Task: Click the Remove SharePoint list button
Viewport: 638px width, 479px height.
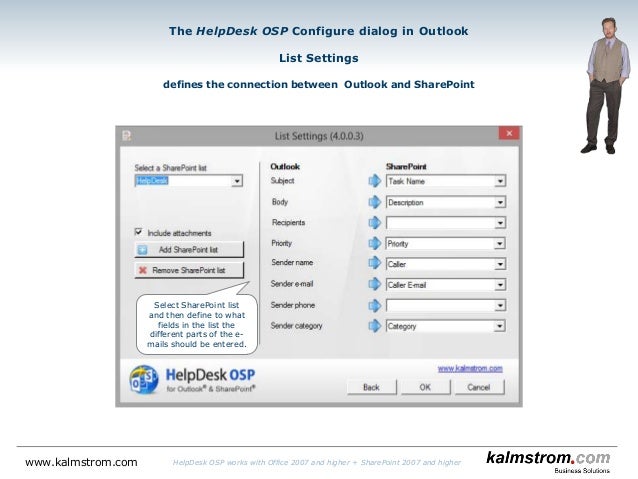Action: pyautogui.click(x=189, y=270)
